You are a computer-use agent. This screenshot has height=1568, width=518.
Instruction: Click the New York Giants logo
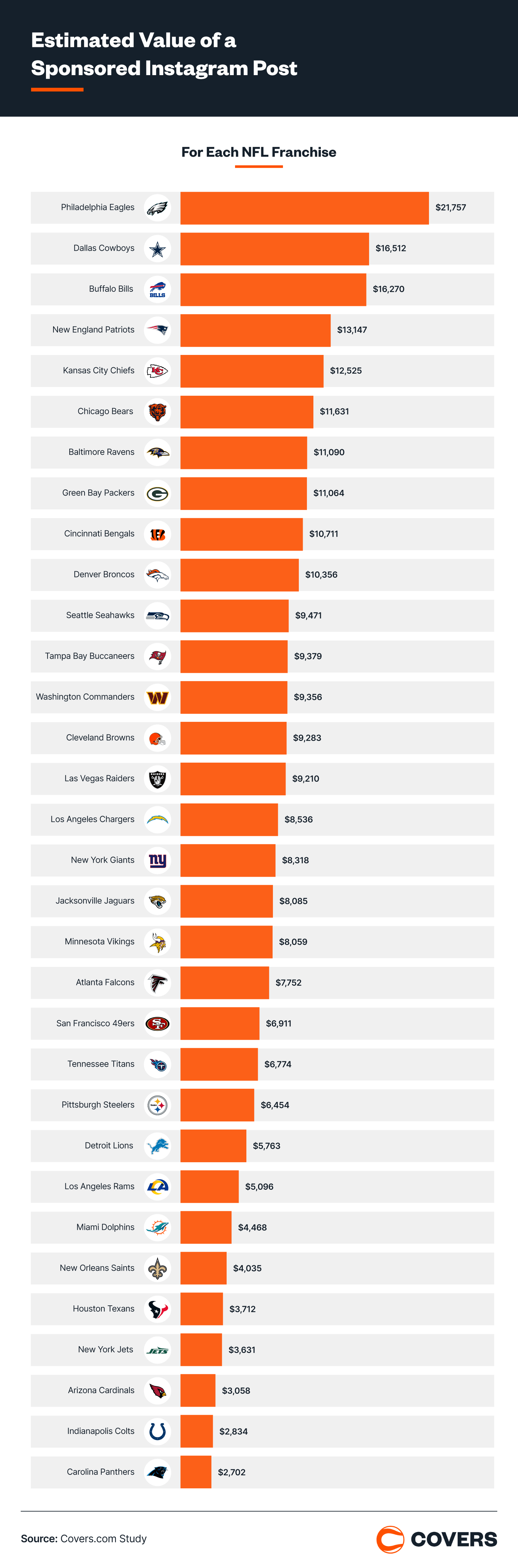click(x=157, y=861)
